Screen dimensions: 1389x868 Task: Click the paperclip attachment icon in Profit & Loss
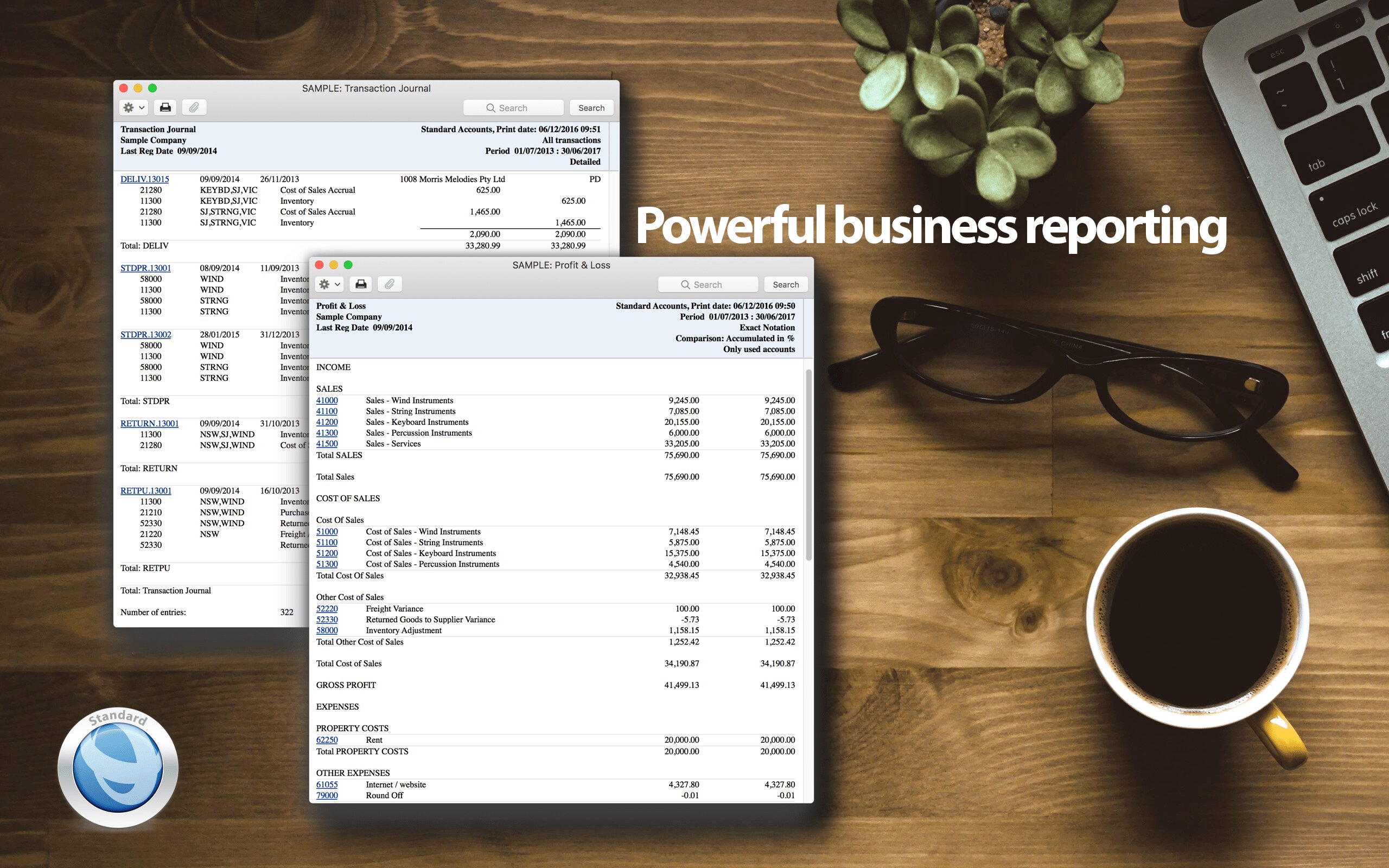(389, 284)
